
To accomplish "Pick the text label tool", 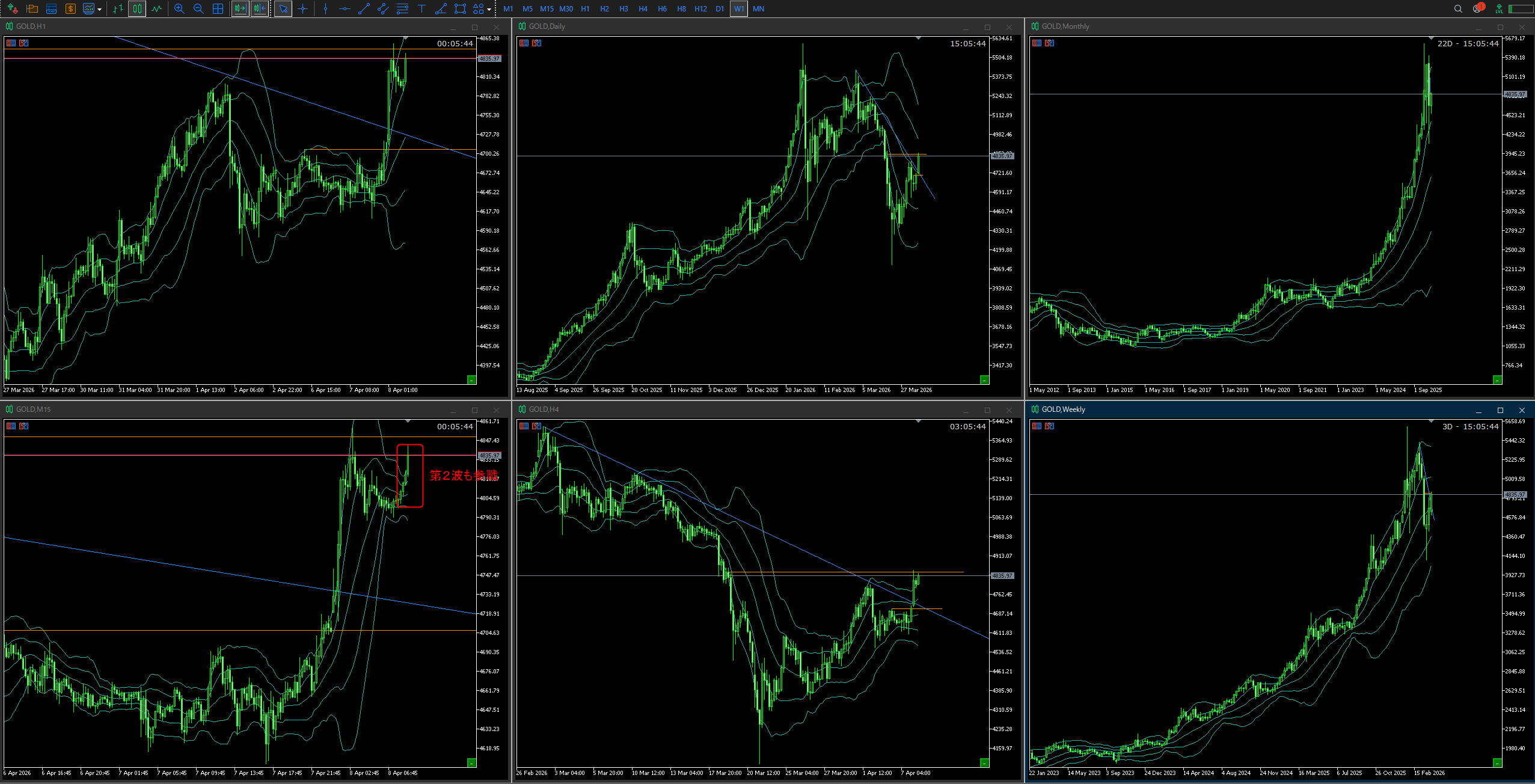I will tap(421, 8).
